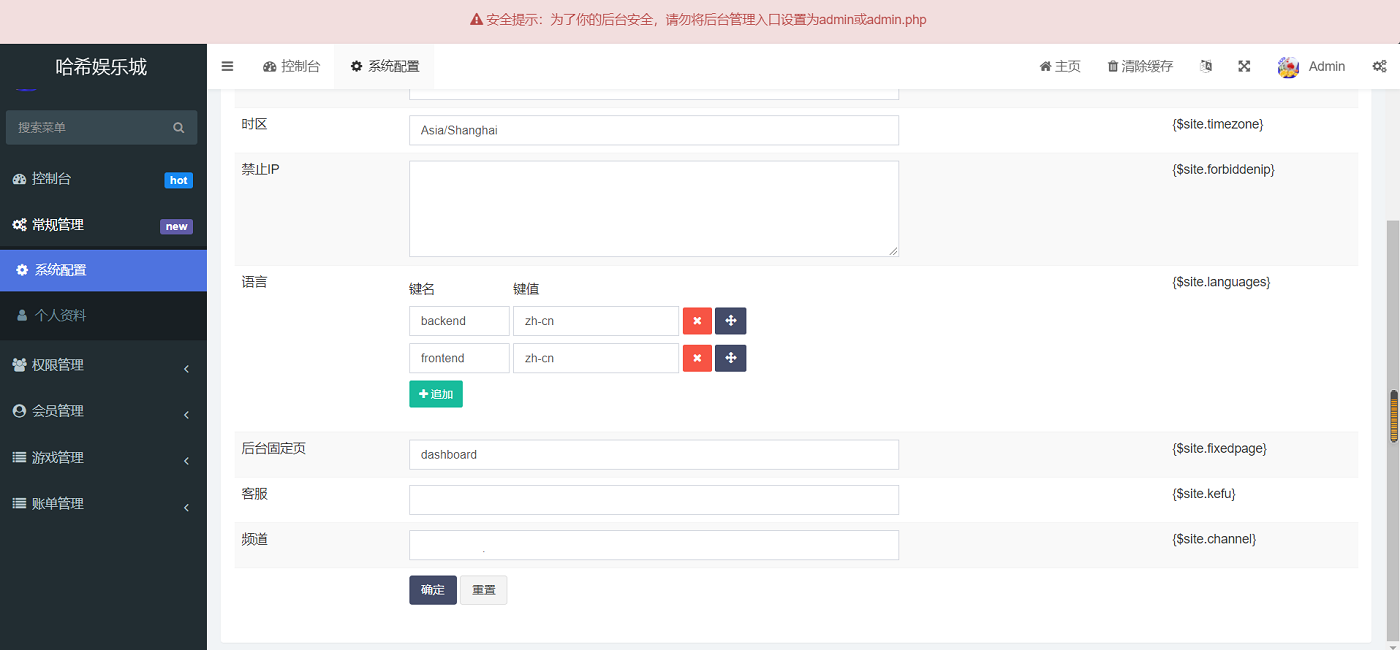Expand the 游戏管理 sidebar section
Image resolution: width=1400 pixels, height=650 pixels.
click(103, 457)
